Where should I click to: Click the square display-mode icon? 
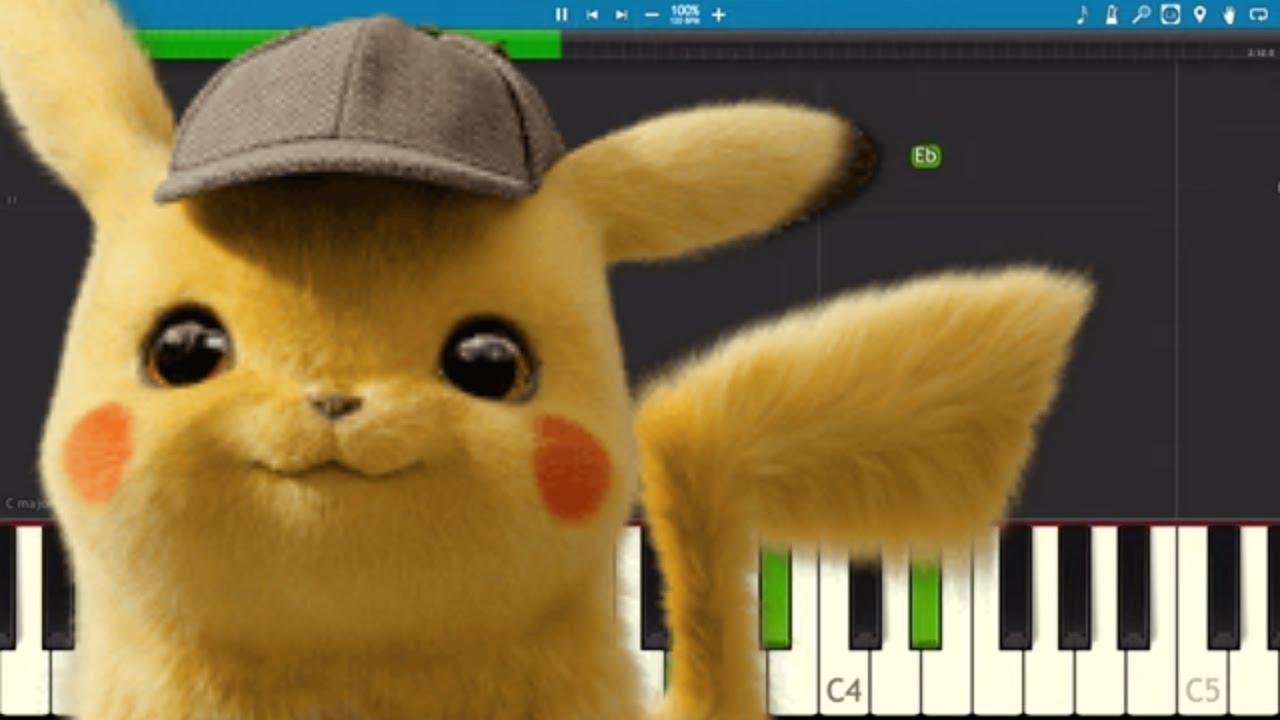pyautogui.click(x=1170, y=15)
